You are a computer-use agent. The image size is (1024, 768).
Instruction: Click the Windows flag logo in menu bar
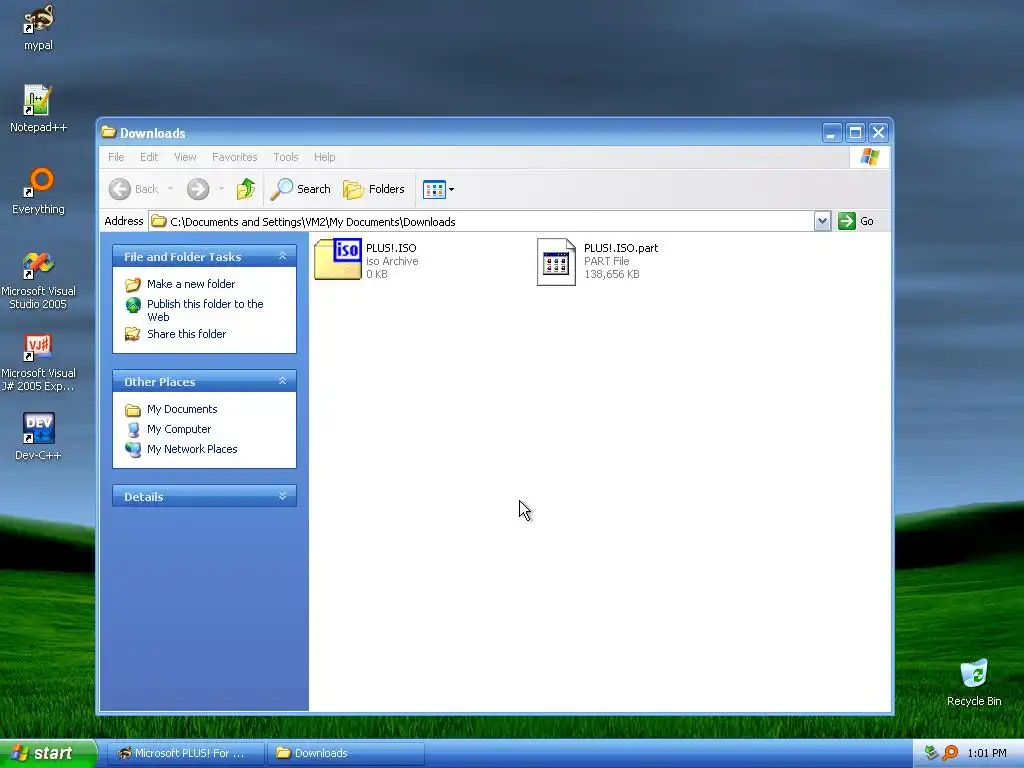pyautogui.click(x=870, y=157)
